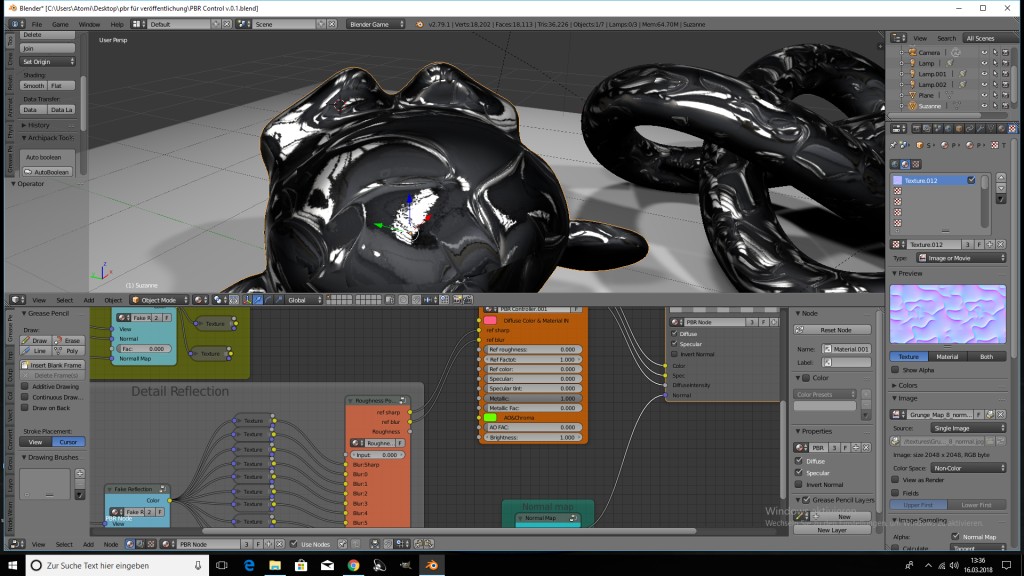Image resolution: width=1024 pixels, height=576 pixels.
Task: Enable the Use Nodes checkbox
Action: [x=293, y=545]
